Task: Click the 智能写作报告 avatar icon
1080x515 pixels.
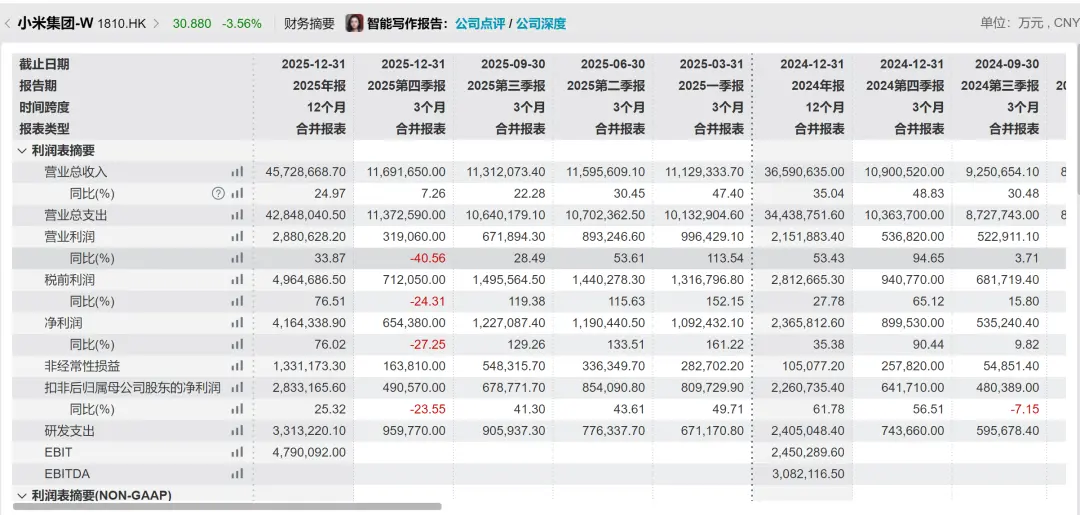Action: click(354, 23)
